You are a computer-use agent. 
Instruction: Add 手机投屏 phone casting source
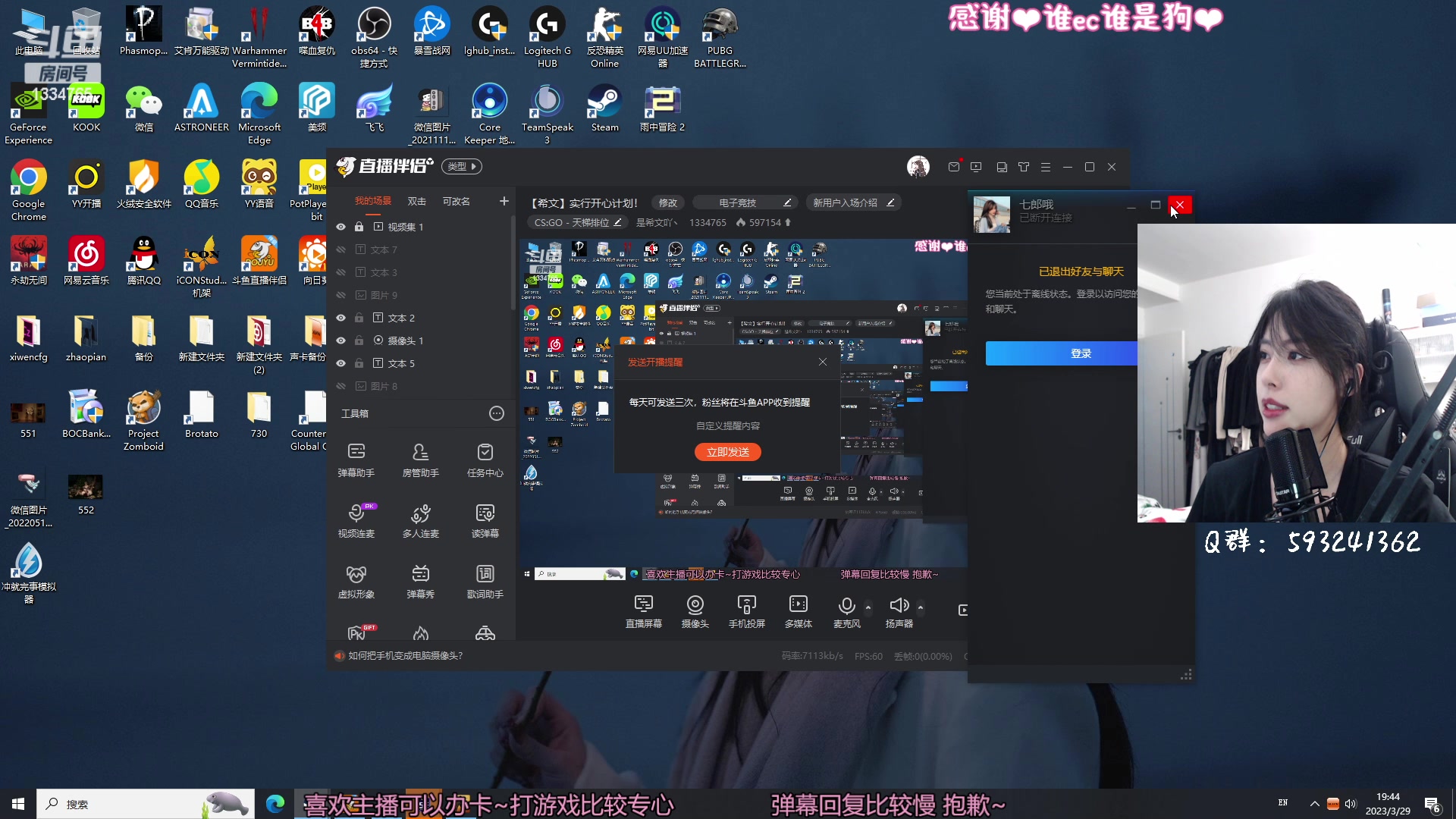[746, 611]
